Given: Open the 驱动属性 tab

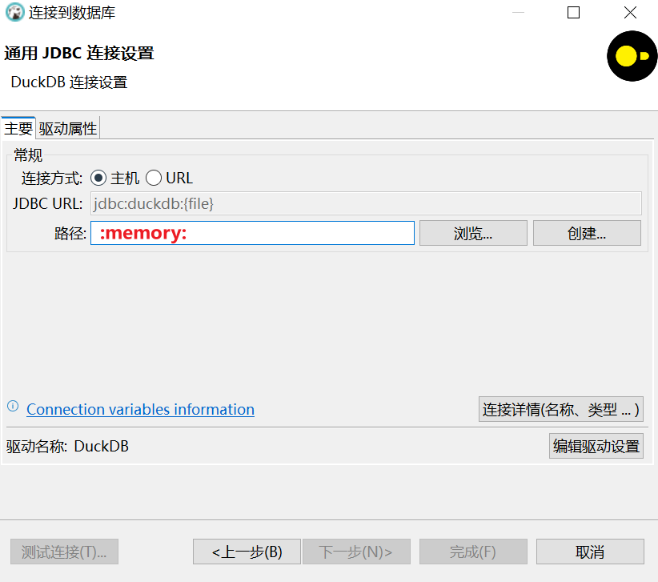Looking at the screenshot, I should (x=68, y=128).
